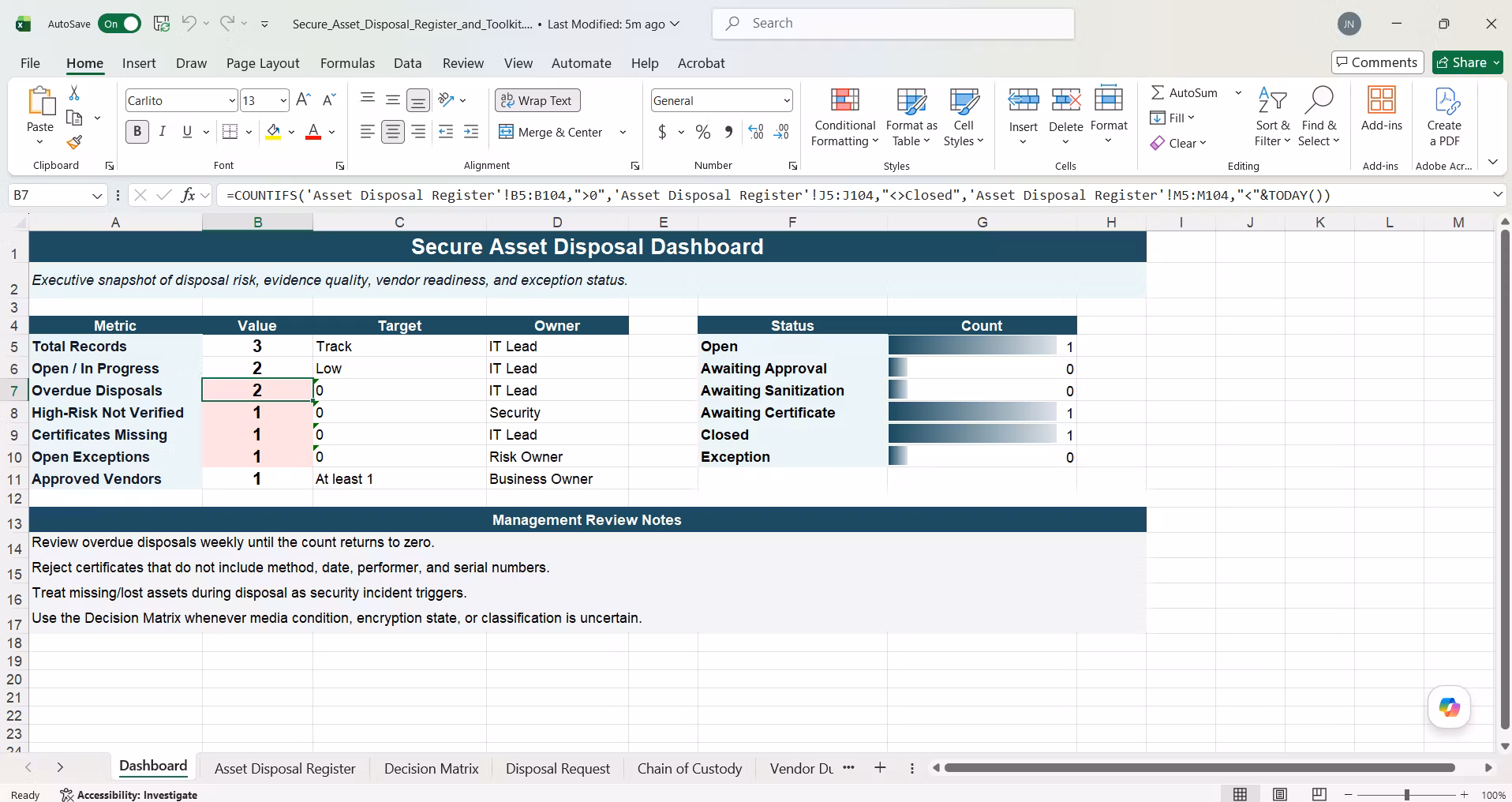Toggle Wrap Text for the cell
The image size is (1512, 802).
tap(537, 100)
